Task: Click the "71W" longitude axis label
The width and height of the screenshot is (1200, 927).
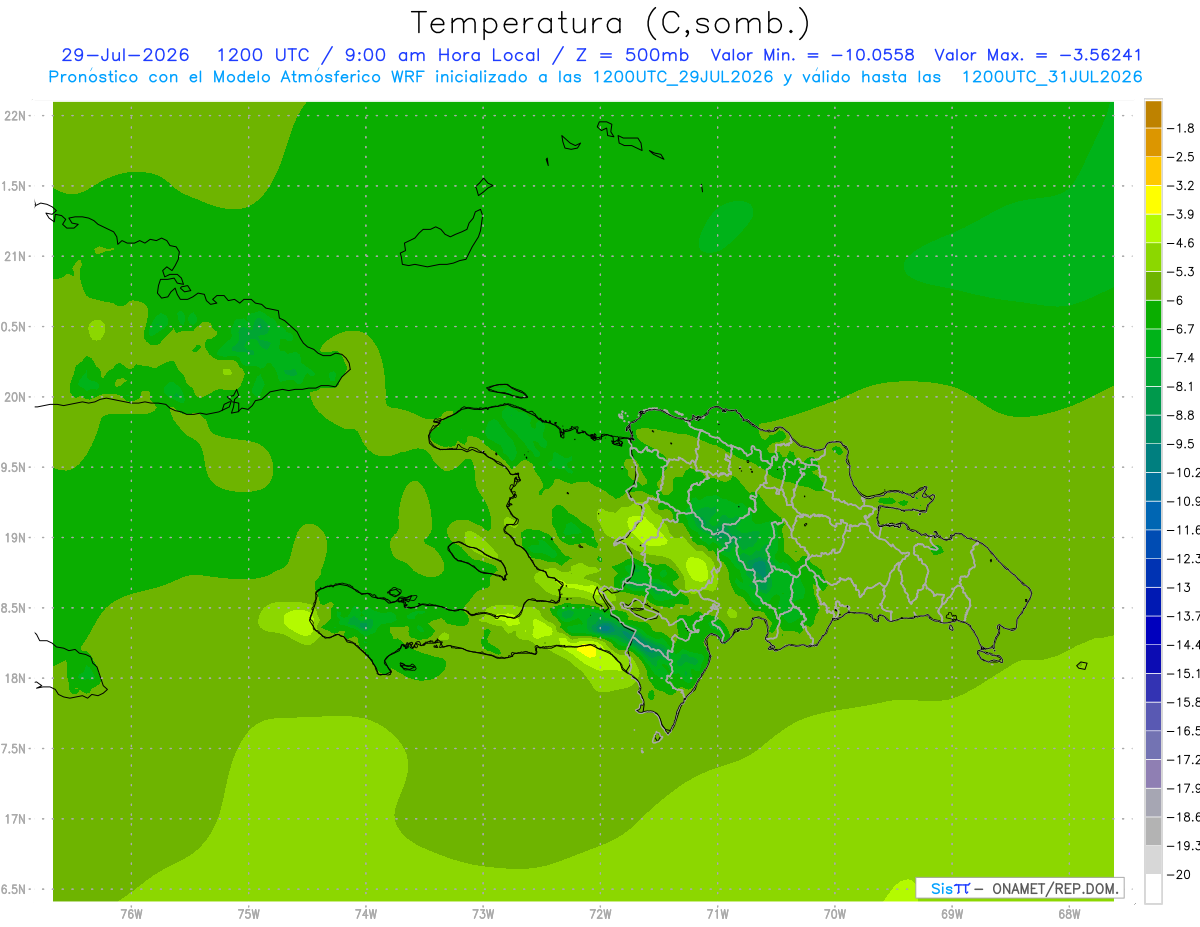Action: pyautogui.click(x=717, y=913)
